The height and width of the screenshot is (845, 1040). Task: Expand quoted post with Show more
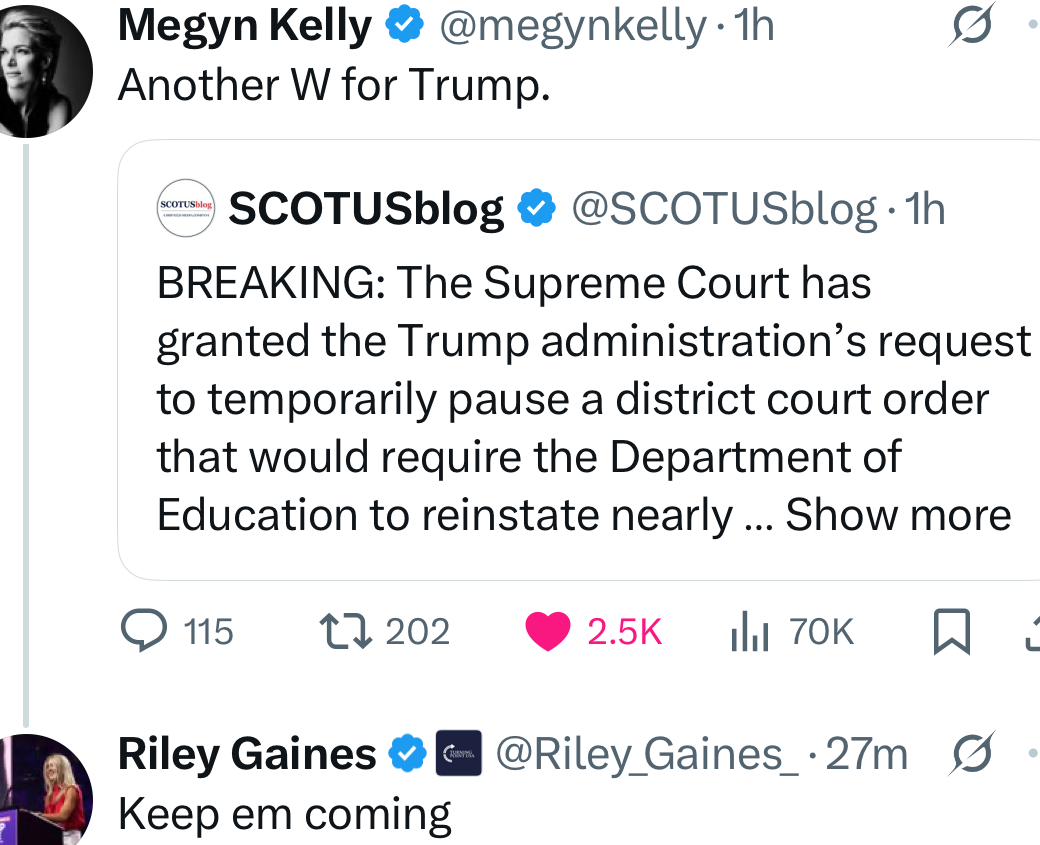tap(898, 515)
